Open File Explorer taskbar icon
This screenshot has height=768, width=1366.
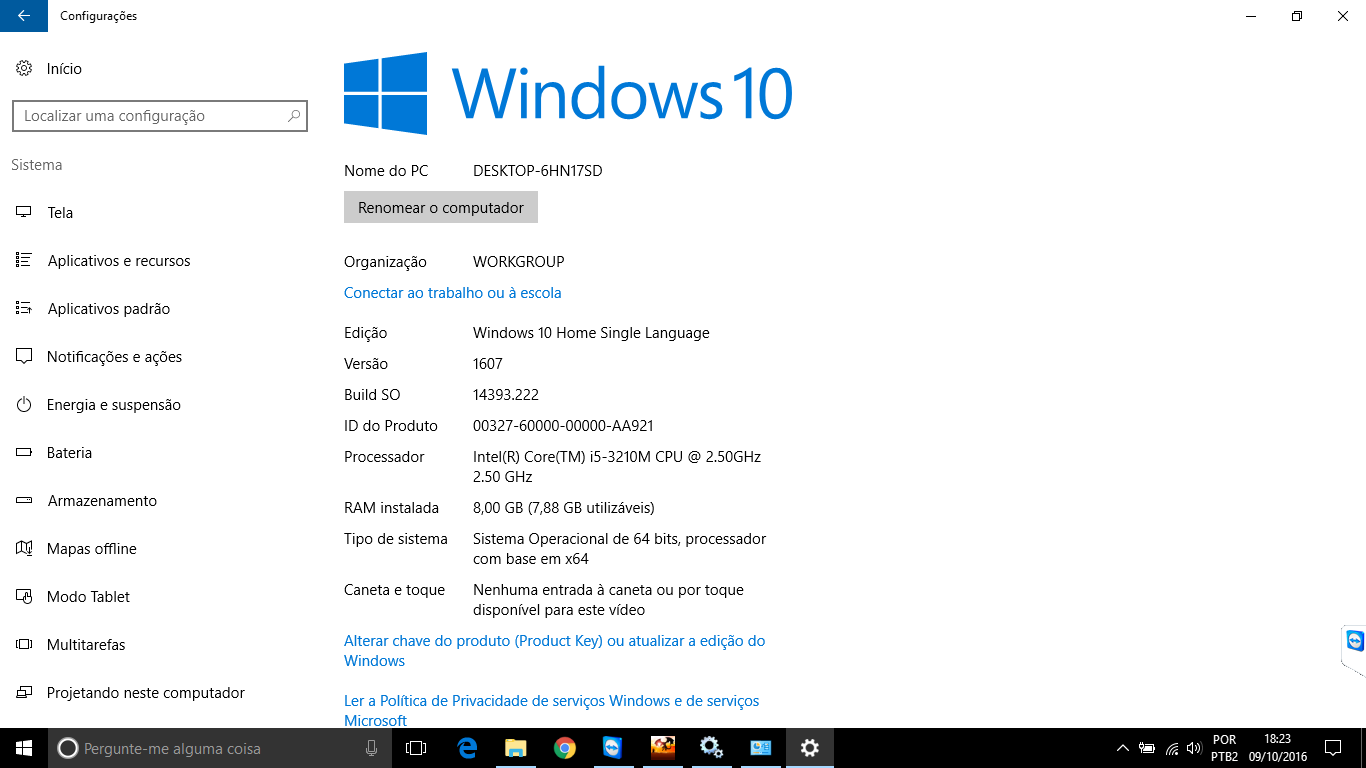(516, 748)
